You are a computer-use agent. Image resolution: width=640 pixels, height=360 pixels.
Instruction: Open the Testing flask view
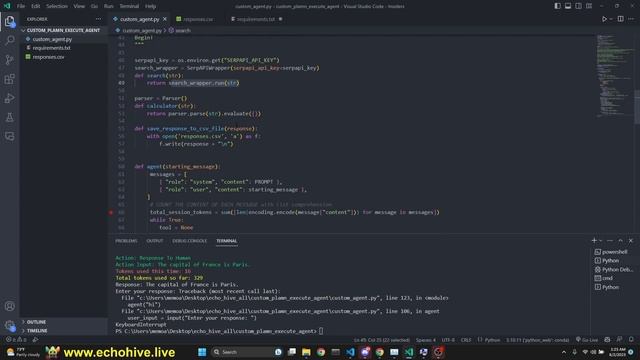9,117
